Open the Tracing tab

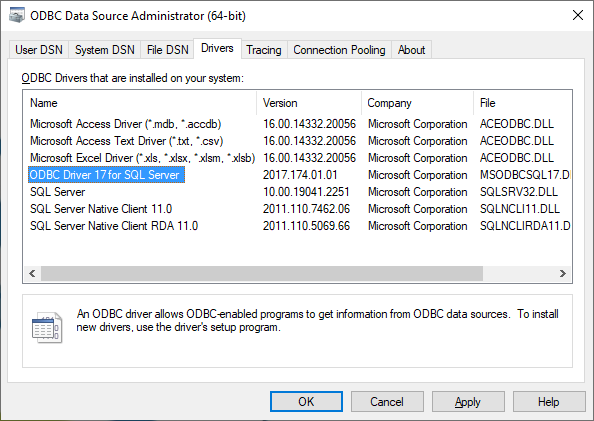coord(264,50)
